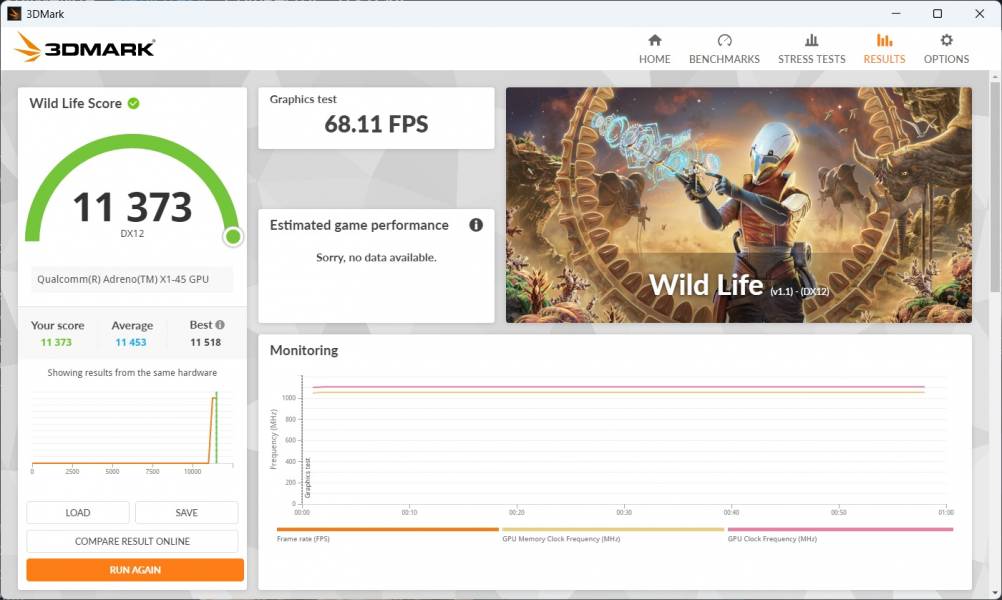
Task: Click Your score value 11 373
Action: coord(56,342)
